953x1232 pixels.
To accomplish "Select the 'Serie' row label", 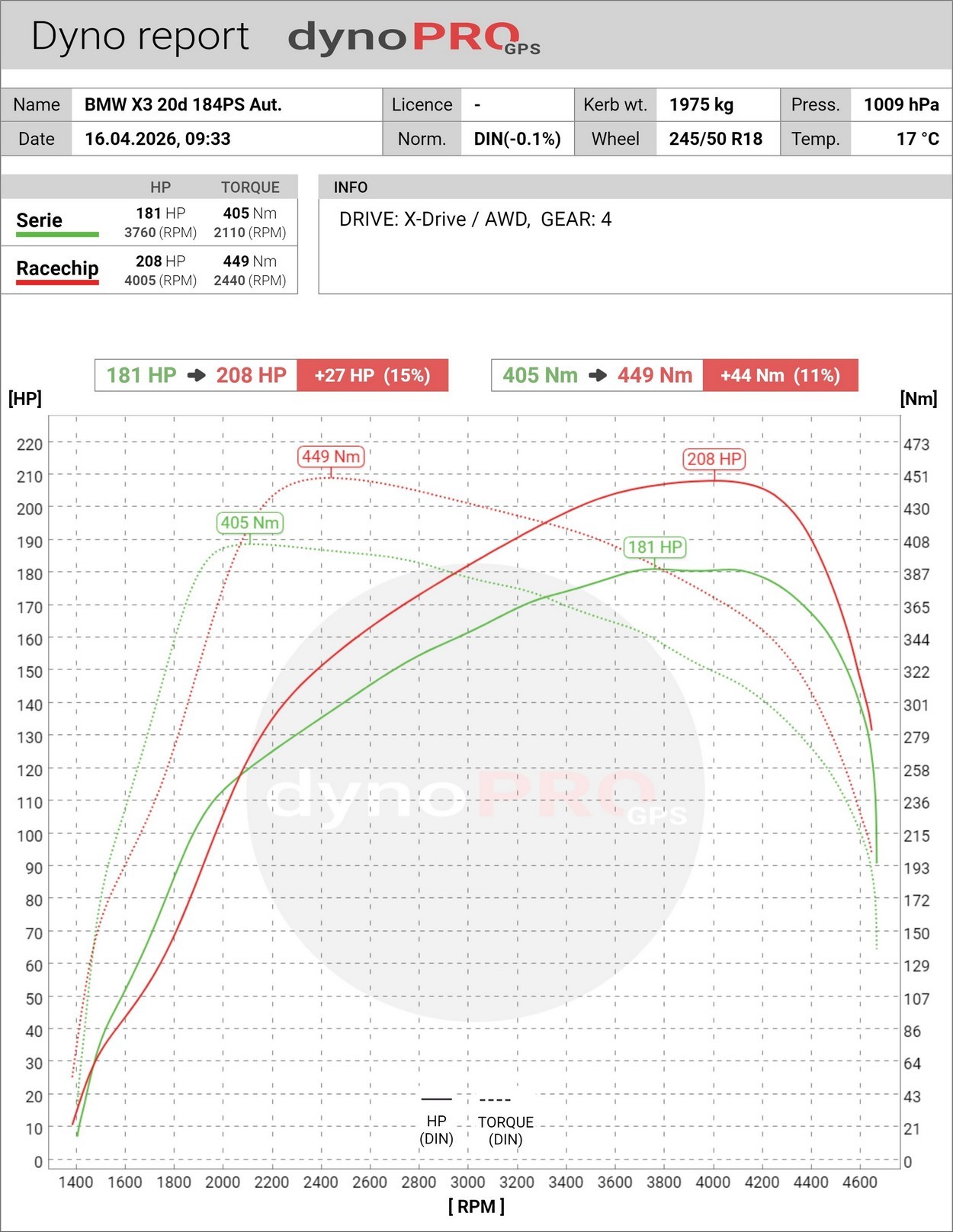I will [x=39, y=220].
